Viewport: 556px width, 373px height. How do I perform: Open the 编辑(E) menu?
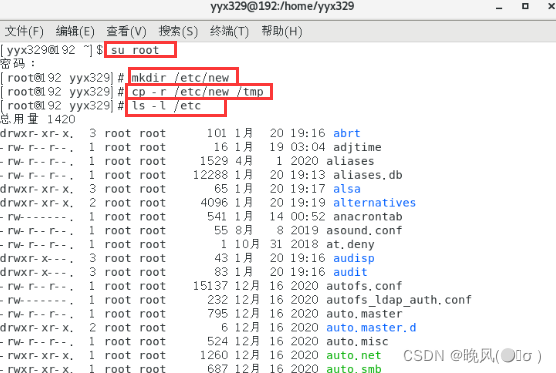coord(75,32)
